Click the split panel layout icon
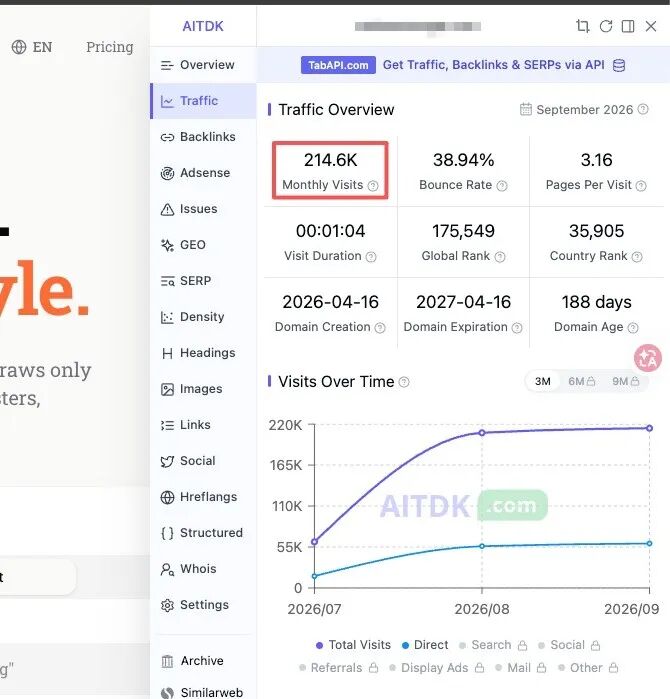Image resolution: width=670 pixels, height=699 pixels. 628,26
